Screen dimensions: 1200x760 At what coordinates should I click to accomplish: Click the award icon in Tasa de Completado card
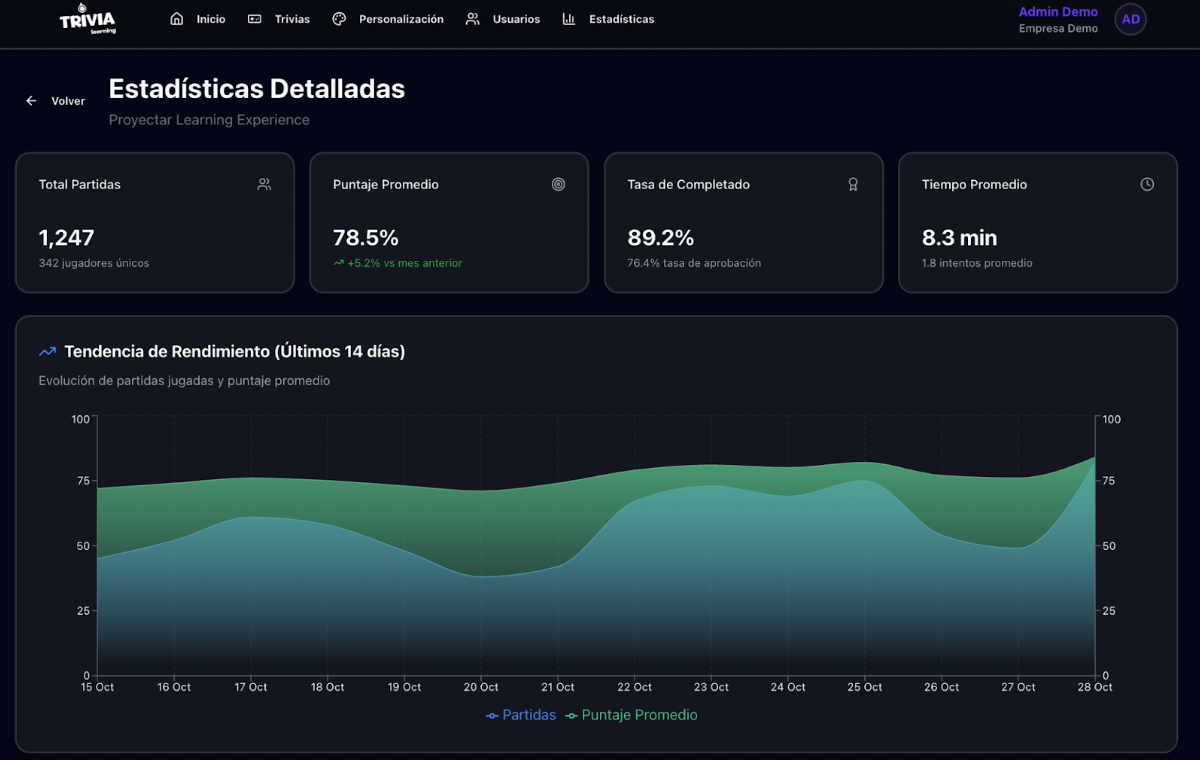click(x=853, y=184)
